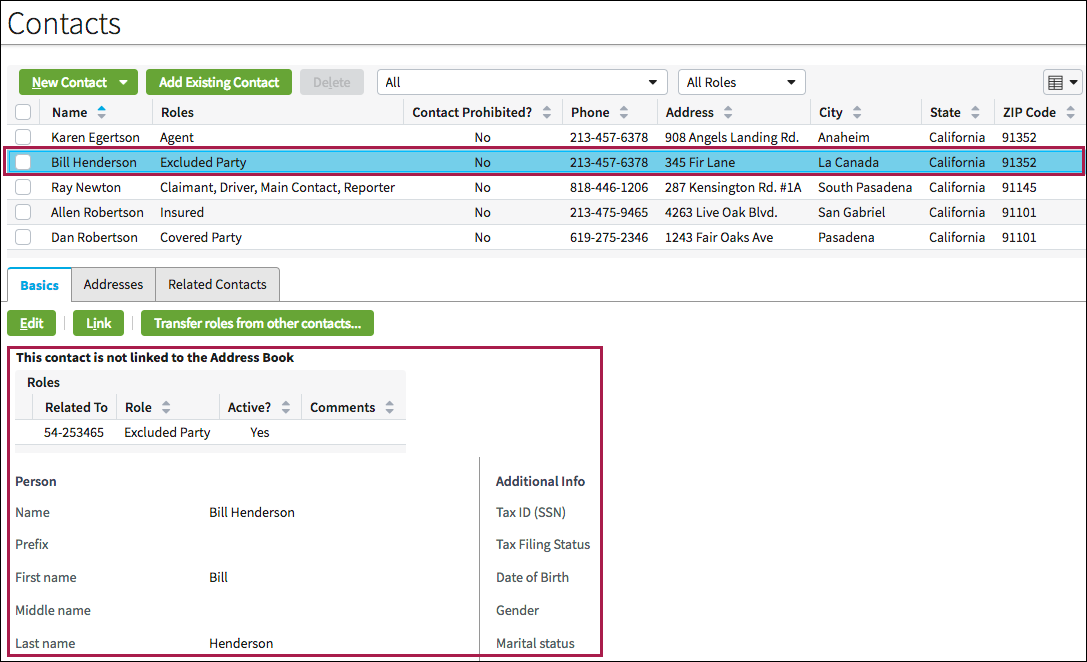Sort the Contact Prohibited? column
Image resolution: width=1087 pixels, height=662 pixels.
[x=546, y=111]
